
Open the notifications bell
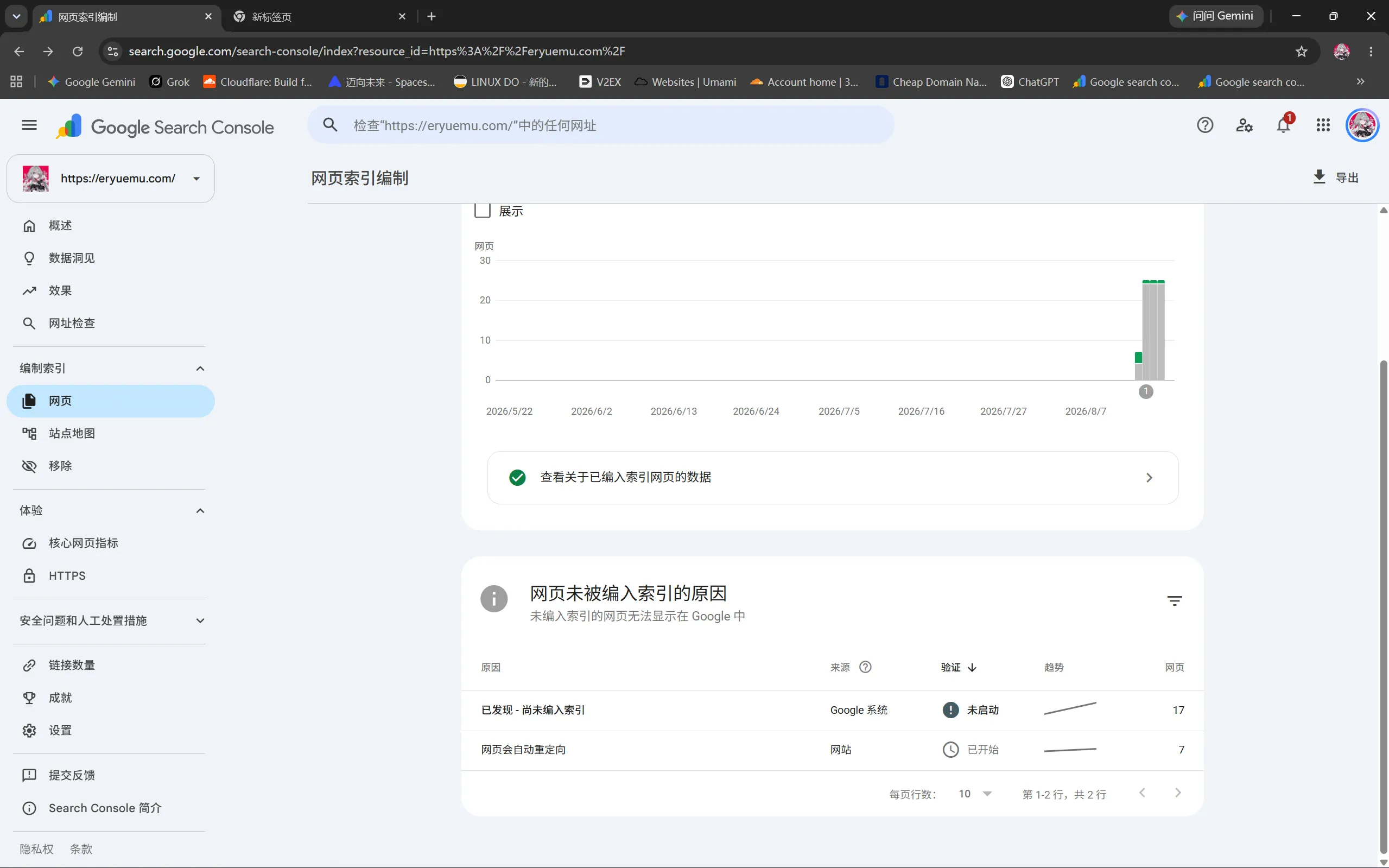click(x=1283, y=124)
